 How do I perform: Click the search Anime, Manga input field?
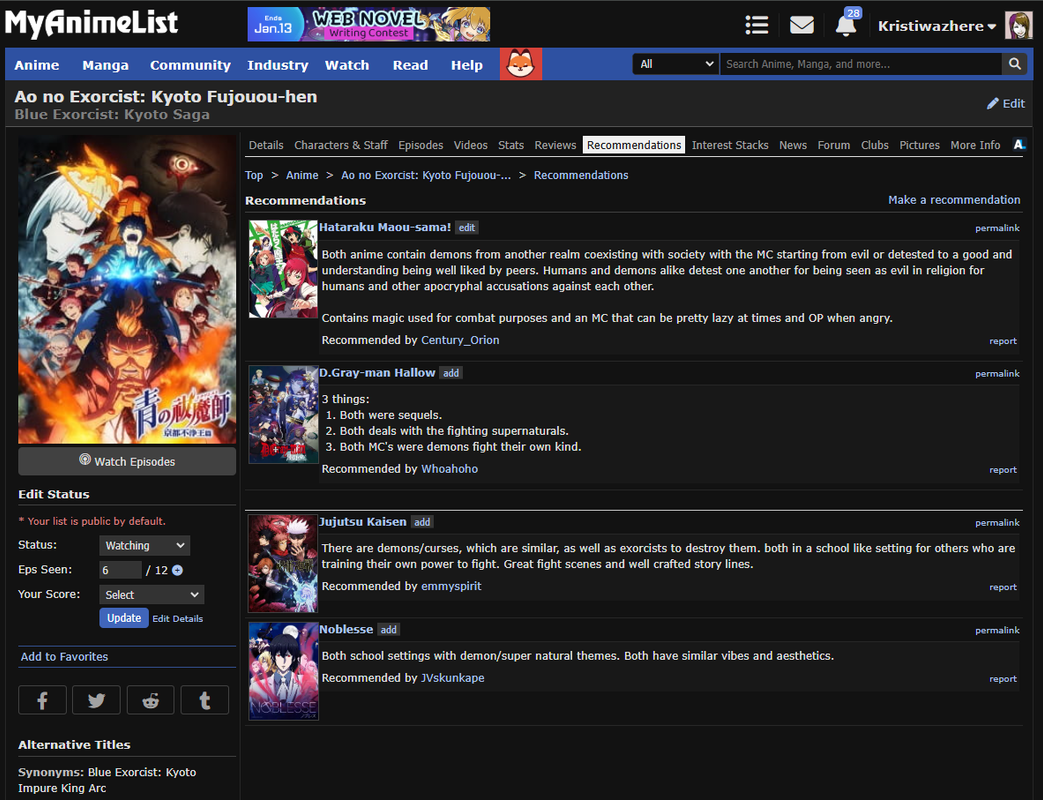coord(861,64)
